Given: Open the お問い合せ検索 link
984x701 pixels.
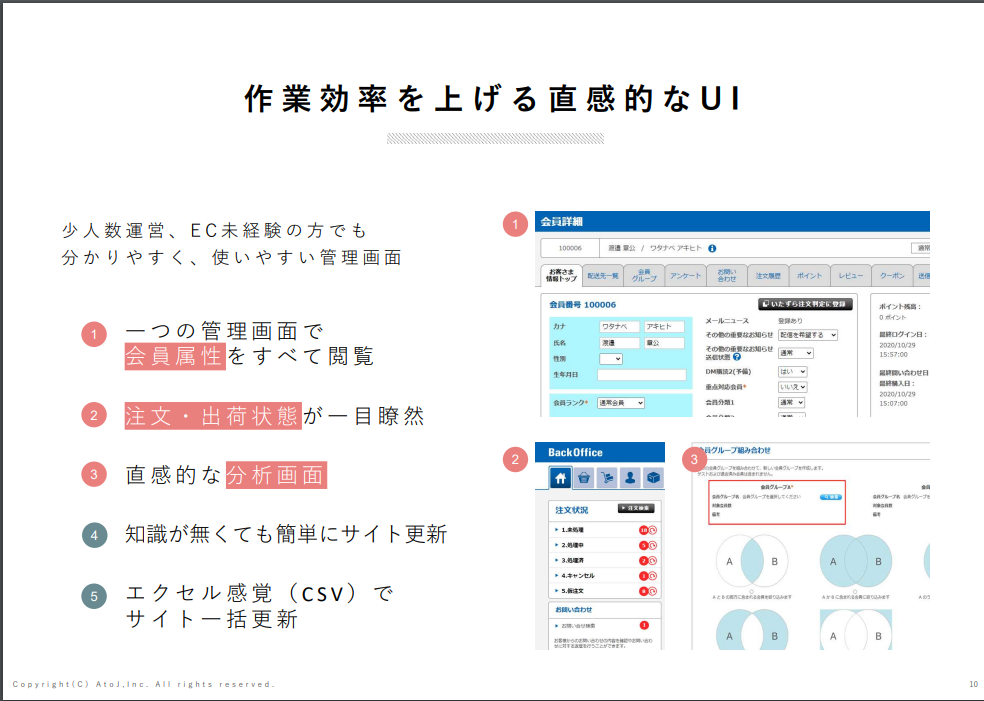Looking at the screenshot, I should pyautogui.click(x=579, y=626).
